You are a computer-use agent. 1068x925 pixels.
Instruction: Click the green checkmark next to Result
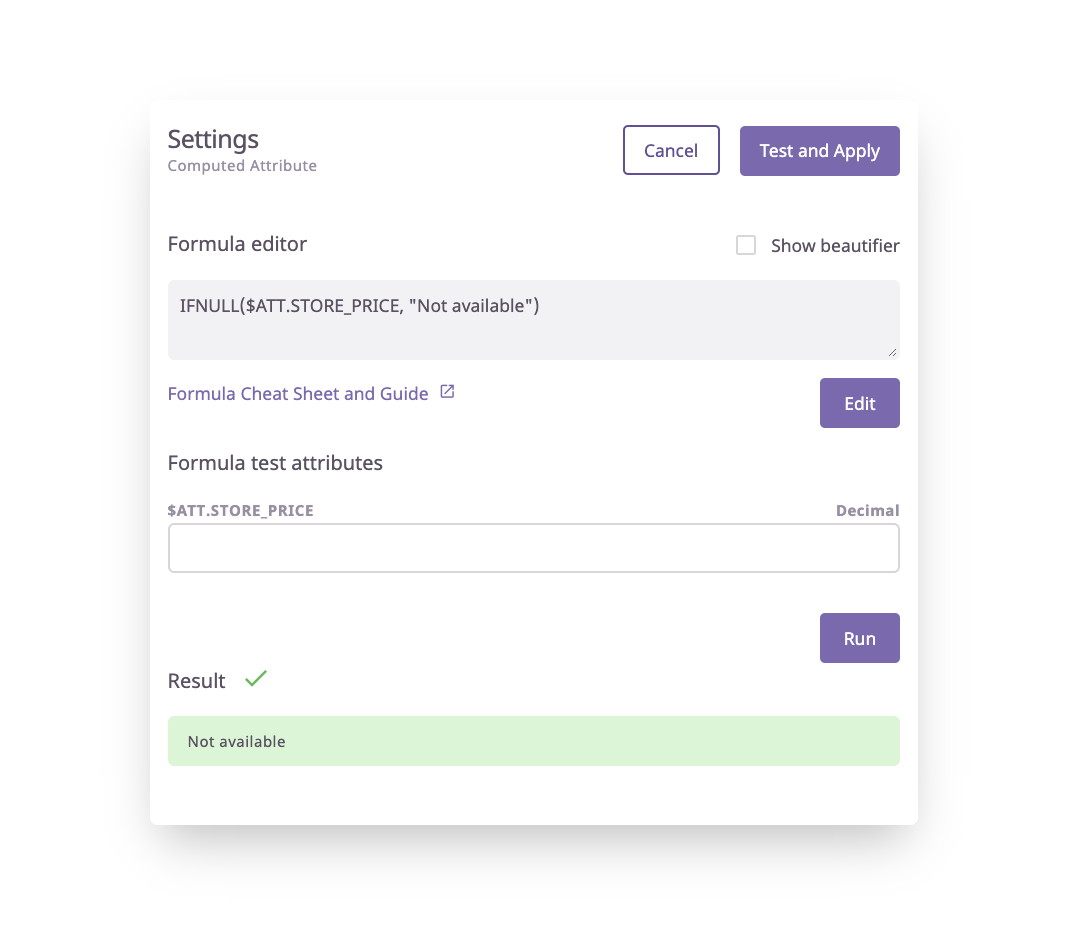point(256,678)
